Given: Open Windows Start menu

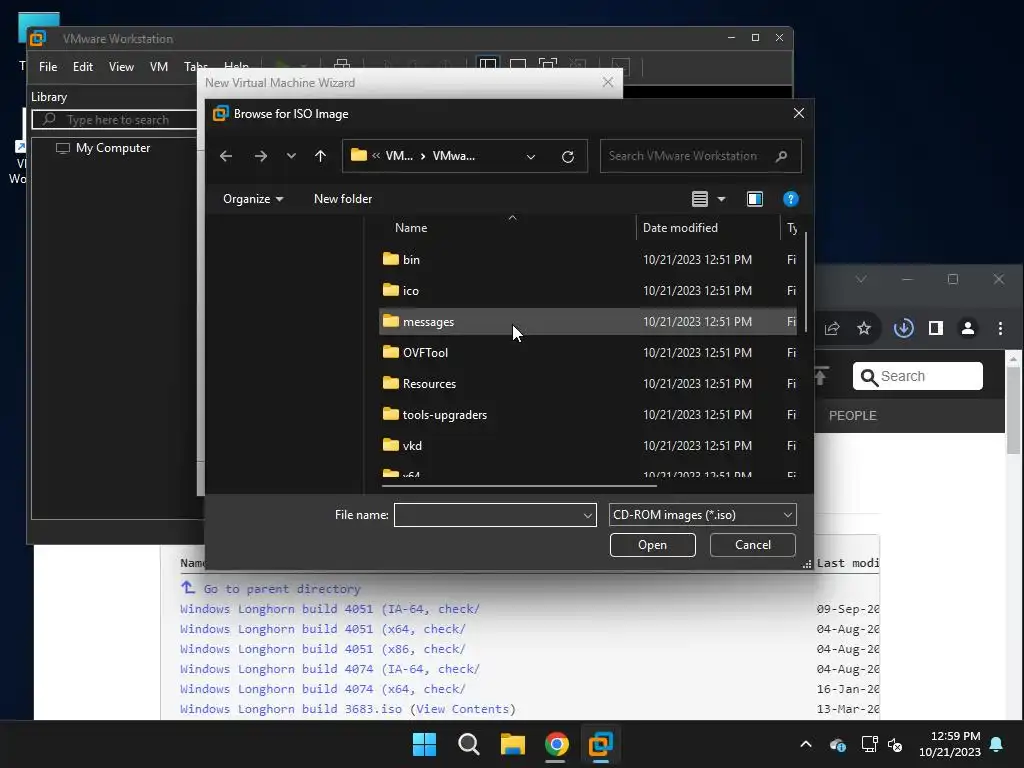Looking at the screenshot, I should pyautogui.click(x=424, y=744).
